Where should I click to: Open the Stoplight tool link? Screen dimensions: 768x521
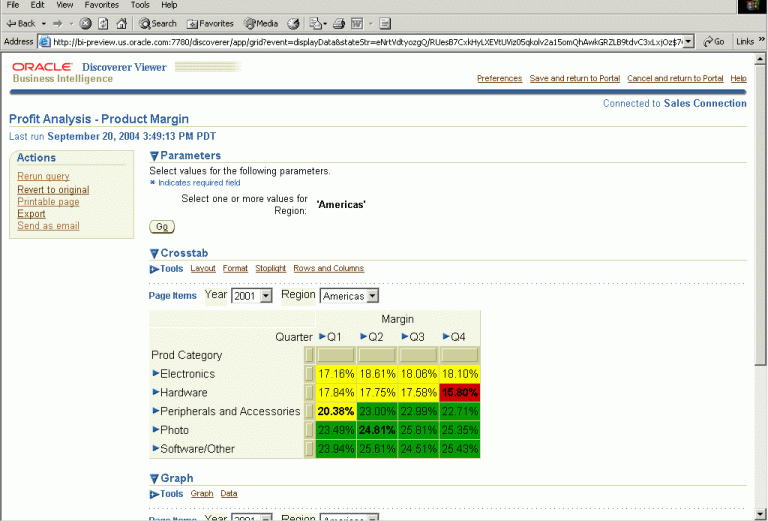tap(270, 268)
